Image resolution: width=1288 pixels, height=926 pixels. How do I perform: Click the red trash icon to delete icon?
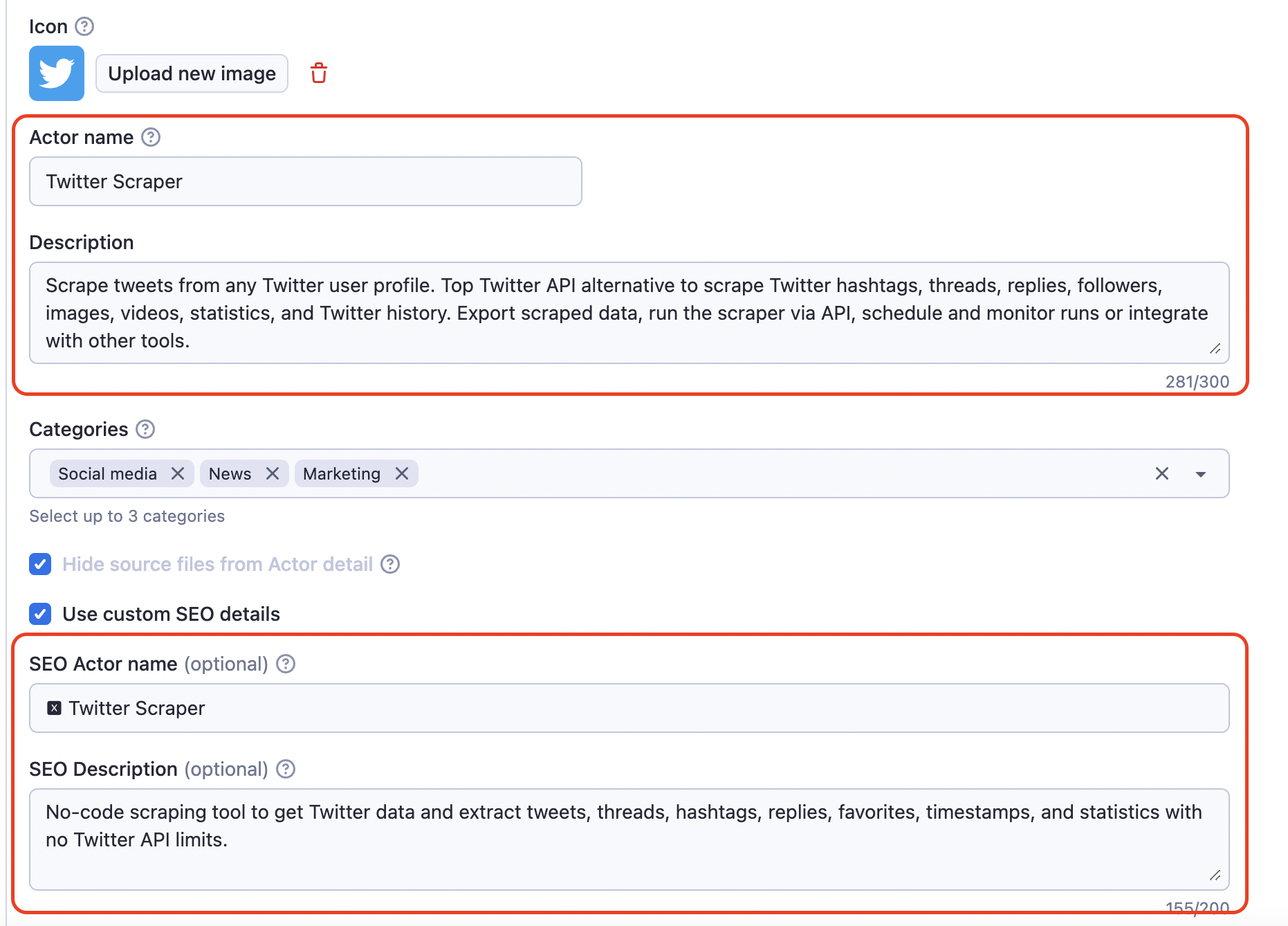tap(318, 73)
